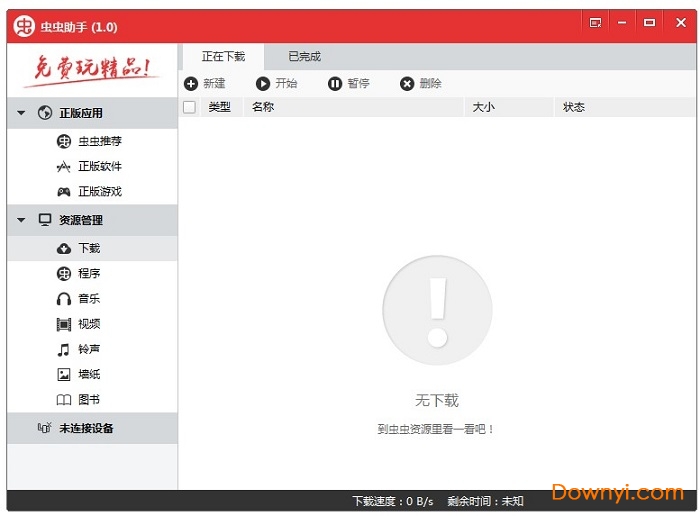Click the headphones icon for 音乐
Screen dimensions: 700x516
[x=64, y=299]
